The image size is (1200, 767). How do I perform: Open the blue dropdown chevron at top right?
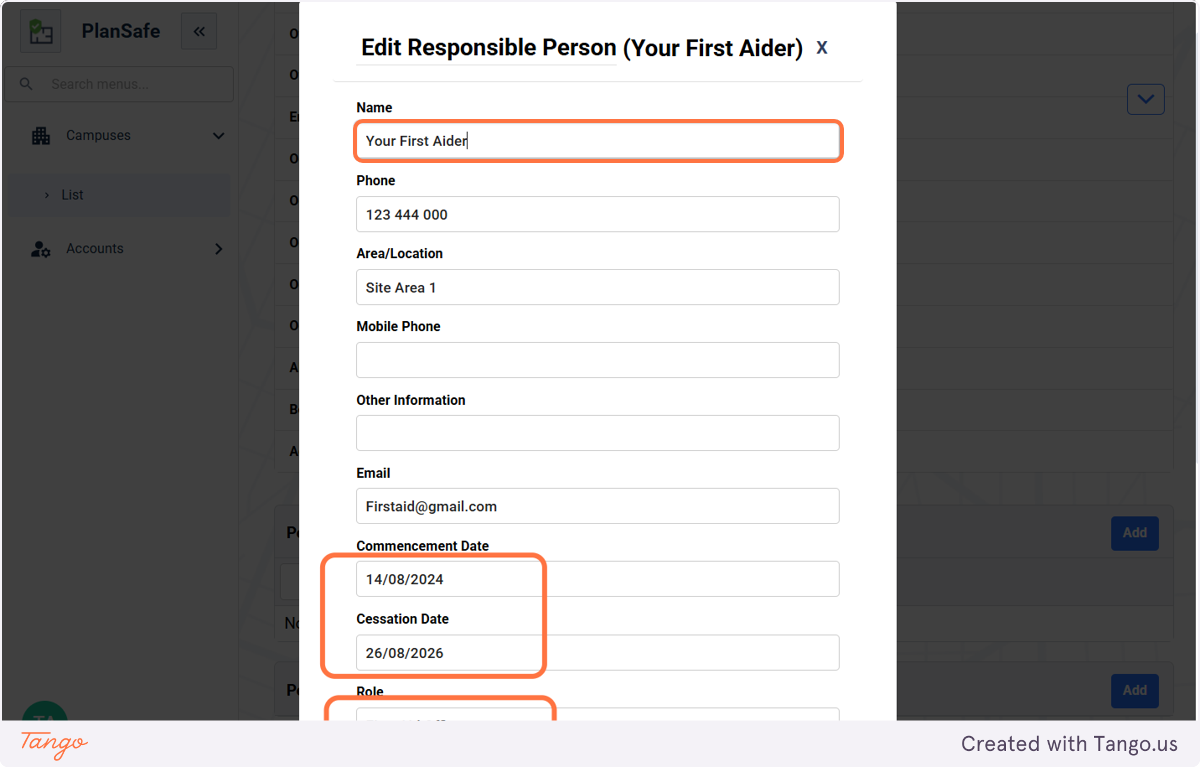pos(1146,99)
